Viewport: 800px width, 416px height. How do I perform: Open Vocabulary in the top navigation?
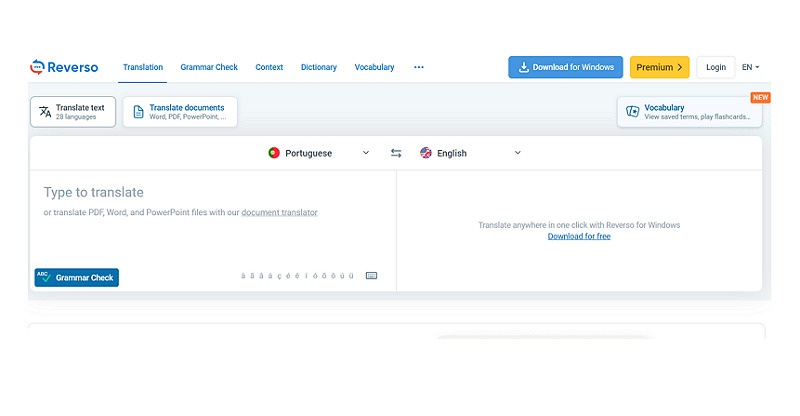[374, 67]
